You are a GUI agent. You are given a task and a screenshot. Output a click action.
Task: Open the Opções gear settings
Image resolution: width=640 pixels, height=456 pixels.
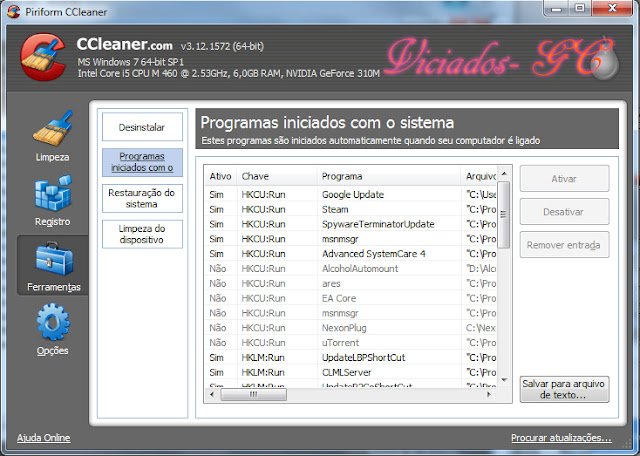(53, 329)
